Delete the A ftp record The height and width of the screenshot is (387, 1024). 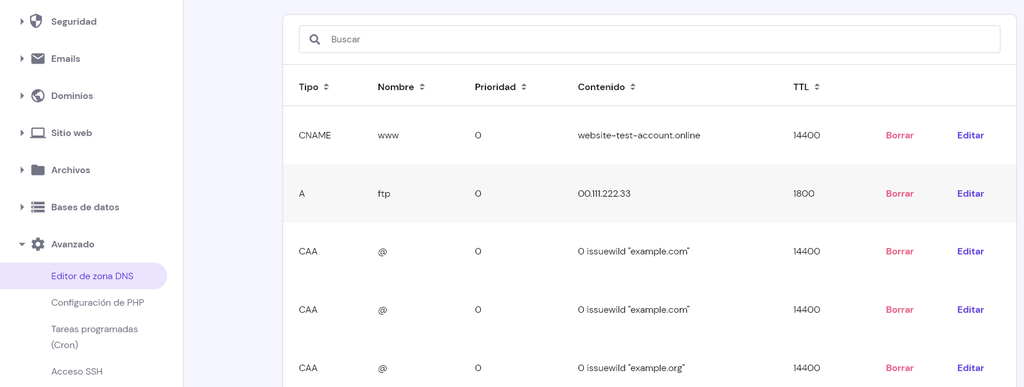point(899,194)
